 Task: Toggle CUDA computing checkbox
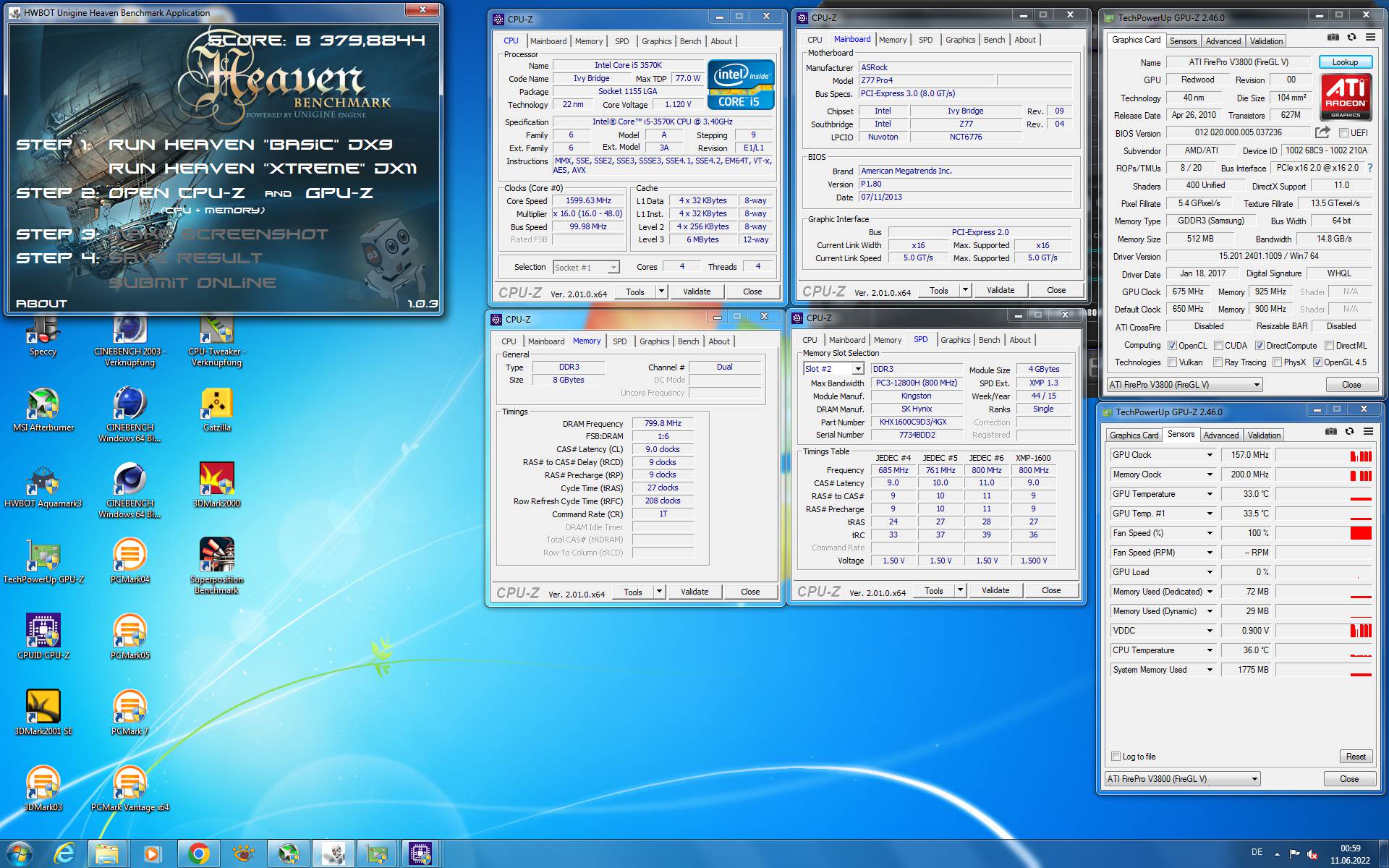click(1218, 346)
